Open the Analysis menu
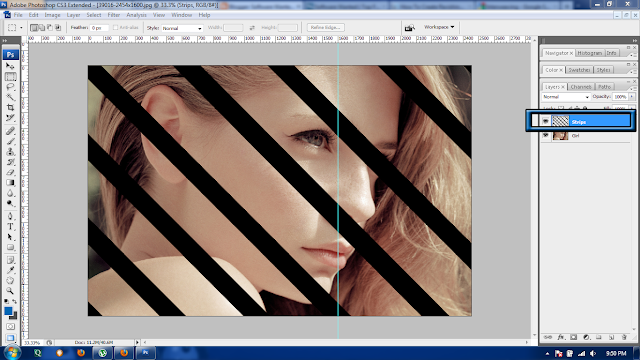 coord(136,15)
